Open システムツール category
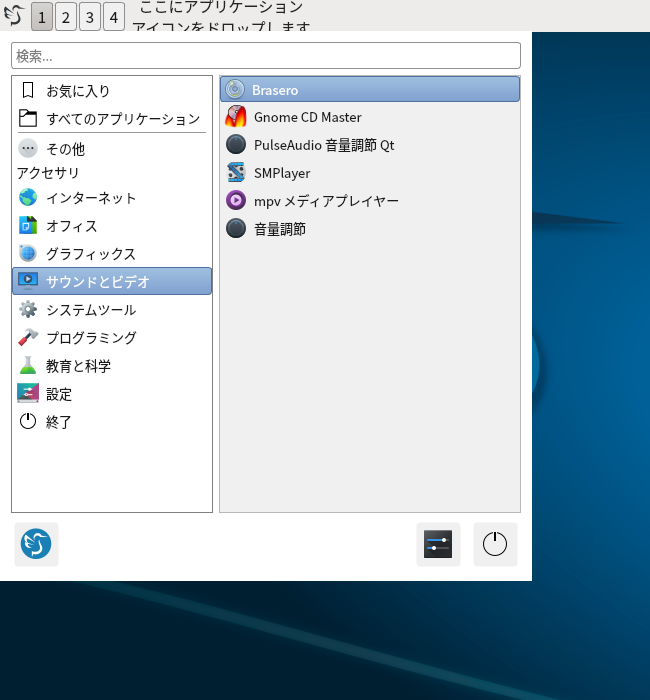 [x=112, y=309]
